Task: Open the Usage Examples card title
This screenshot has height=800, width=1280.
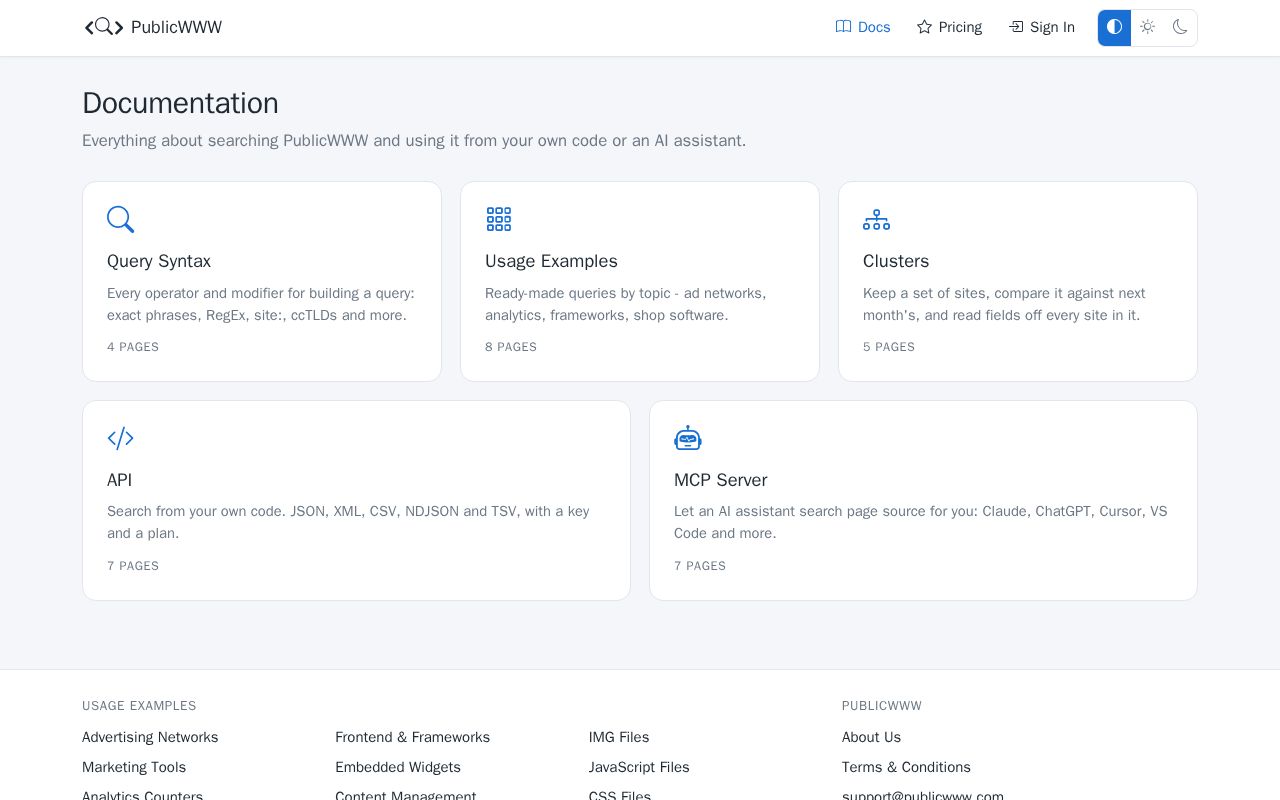Action: [551, 261]
